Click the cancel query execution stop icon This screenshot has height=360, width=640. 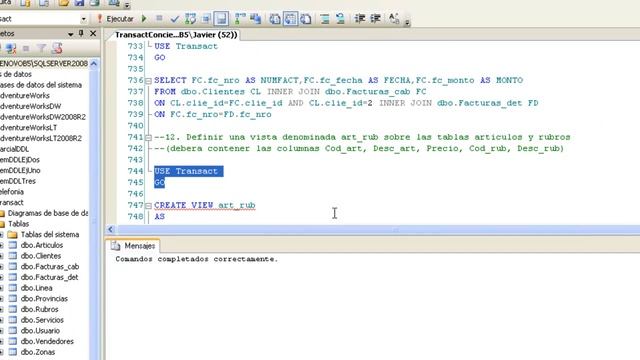(159, 18)
